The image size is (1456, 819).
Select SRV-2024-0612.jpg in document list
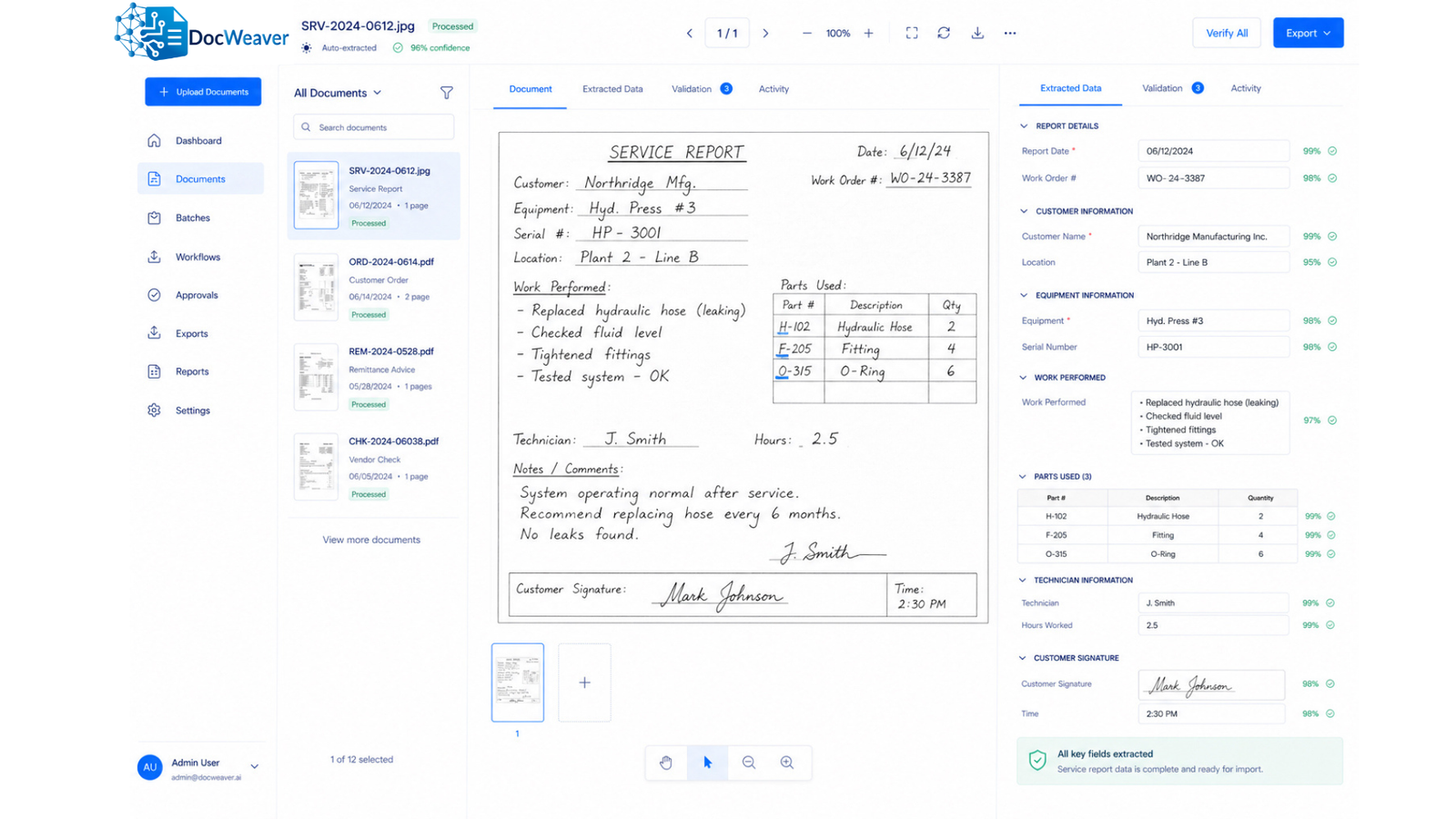click(x=373, y=196)
